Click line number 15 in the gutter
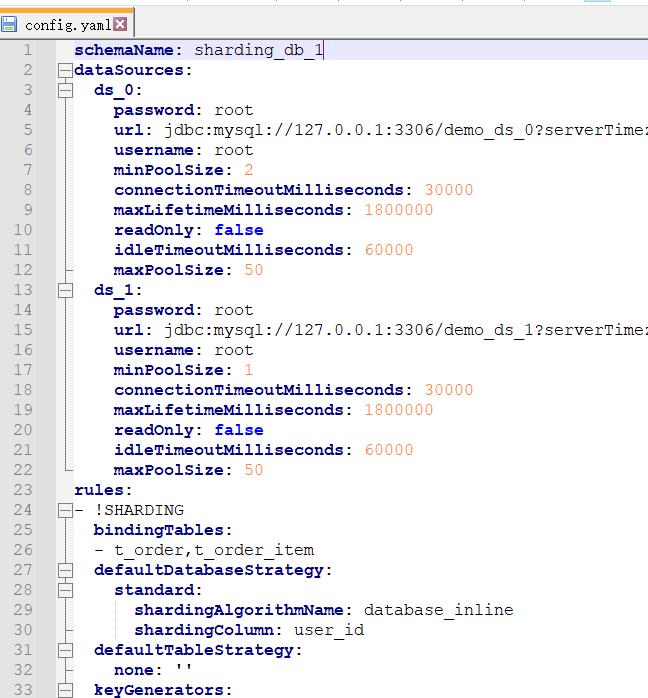The image size is (648, 698). (23, 330)
